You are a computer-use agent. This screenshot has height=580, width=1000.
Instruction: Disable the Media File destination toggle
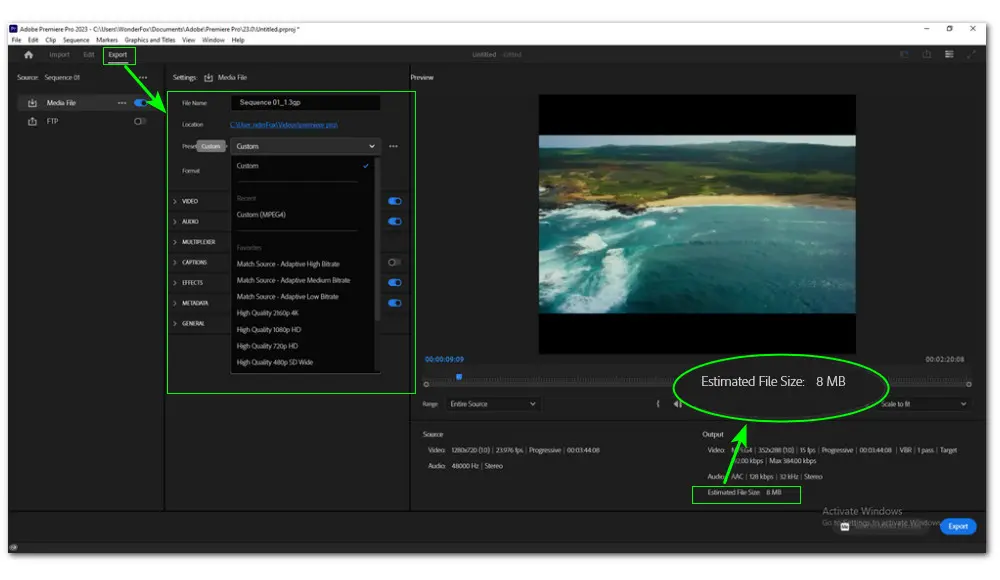click(x=139, y=102)
